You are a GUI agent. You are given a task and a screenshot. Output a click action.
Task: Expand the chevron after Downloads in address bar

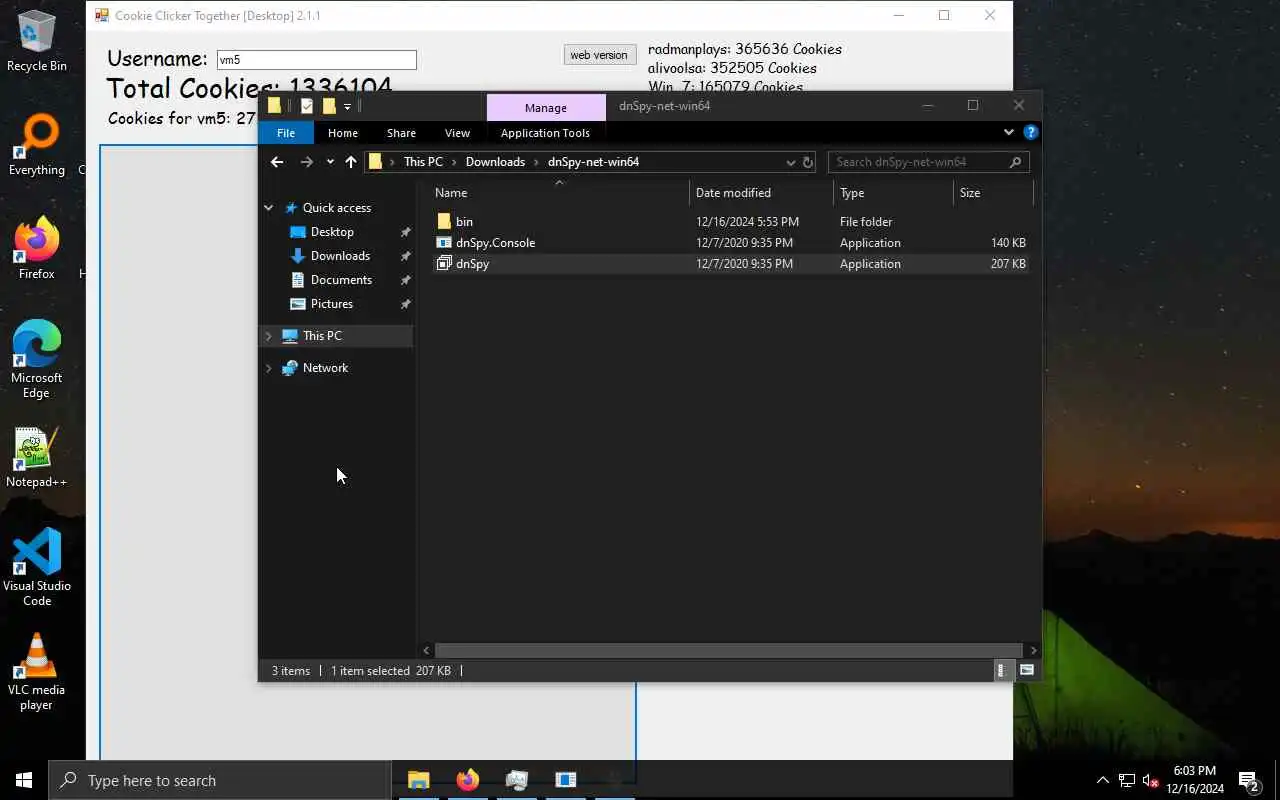coord(536,162)
